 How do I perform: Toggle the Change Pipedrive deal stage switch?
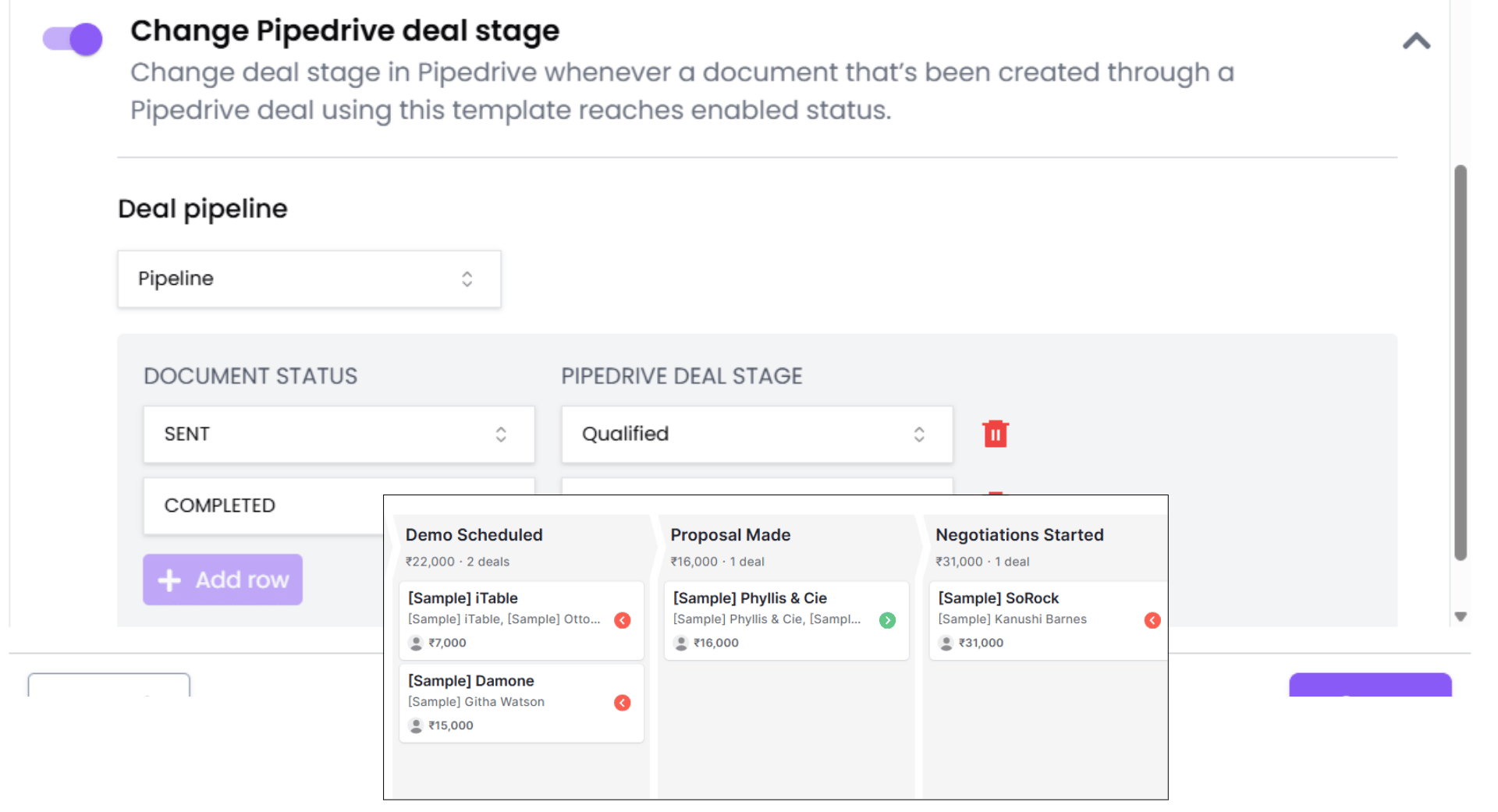(73, 39)
